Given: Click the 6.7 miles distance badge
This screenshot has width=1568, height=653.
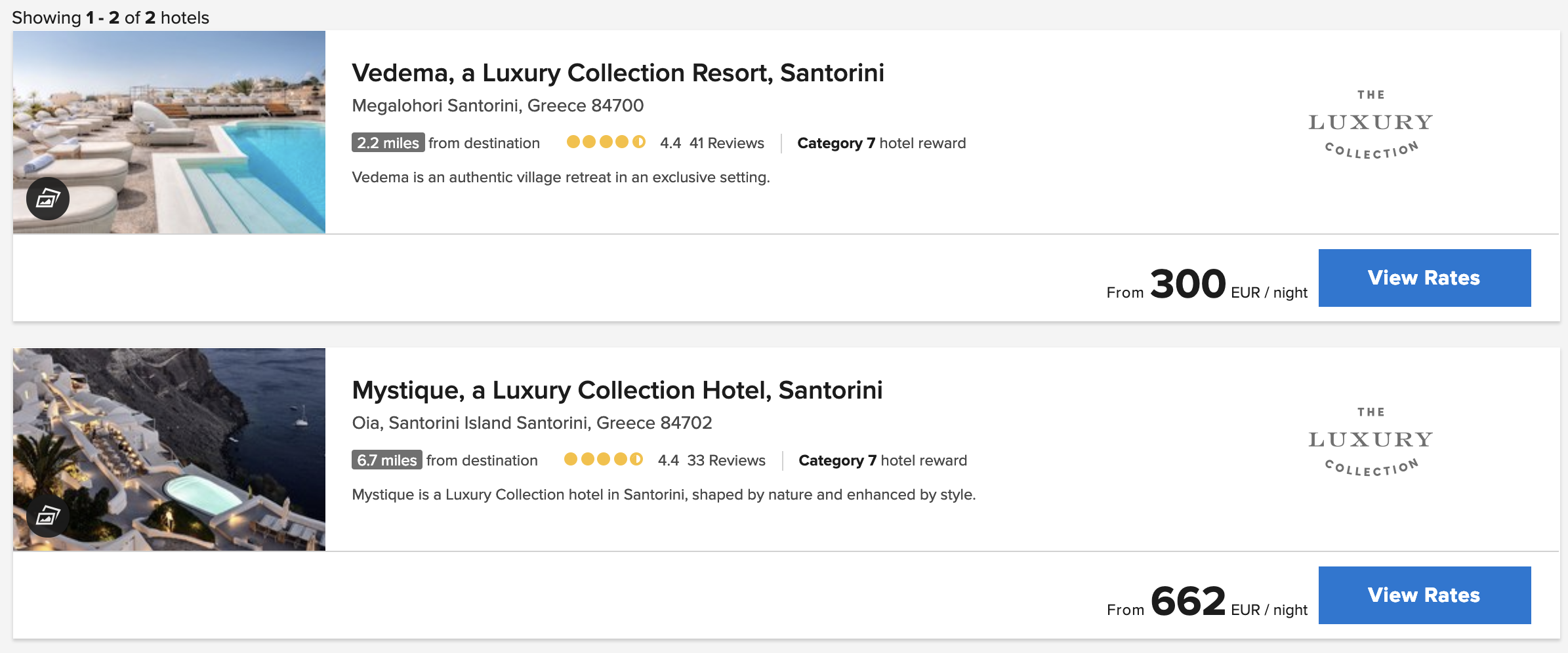Looking at the screenshot, I should pyautogui.click(x=387, y=460).
